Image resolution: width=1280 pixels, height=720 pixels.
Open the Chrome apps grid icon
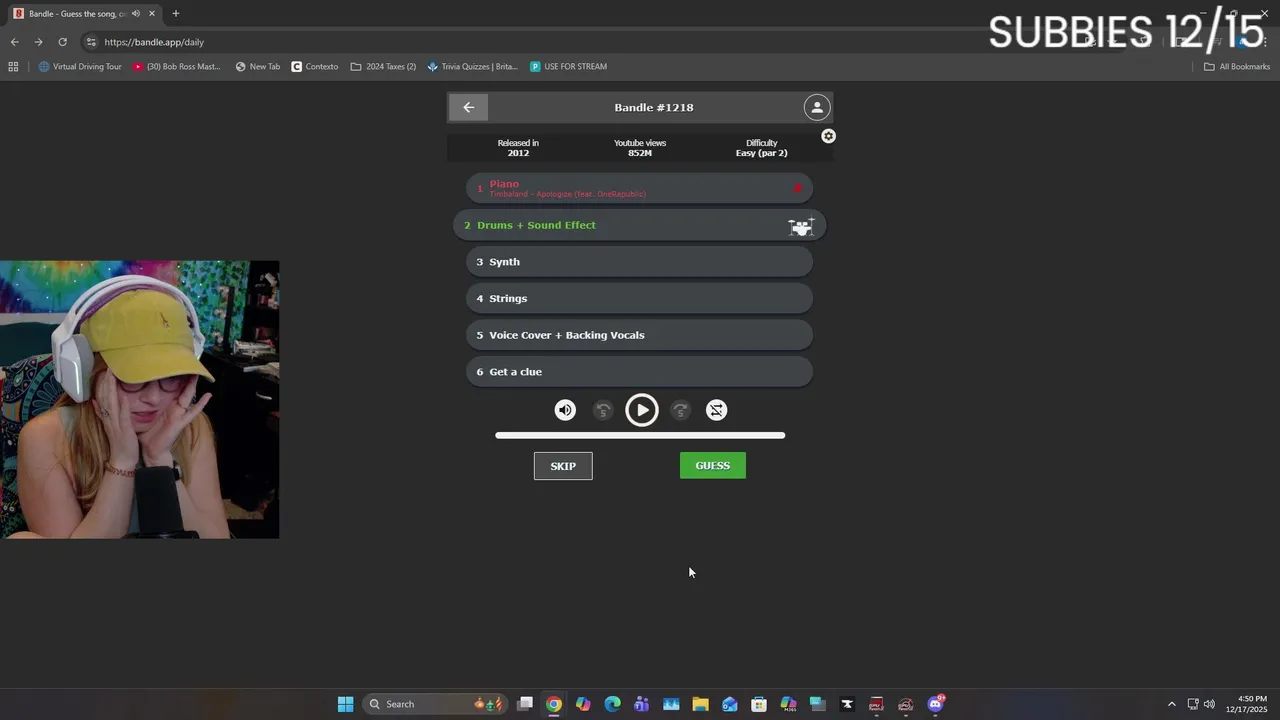(13, 67)
